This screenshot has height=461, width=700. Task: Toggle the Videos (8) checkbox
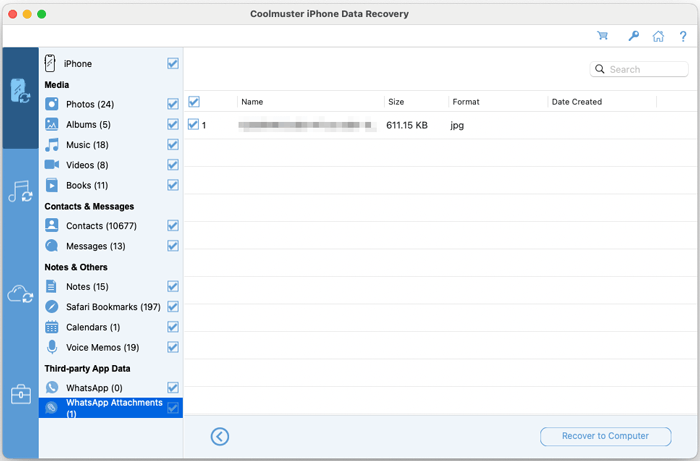pos(173,165)
